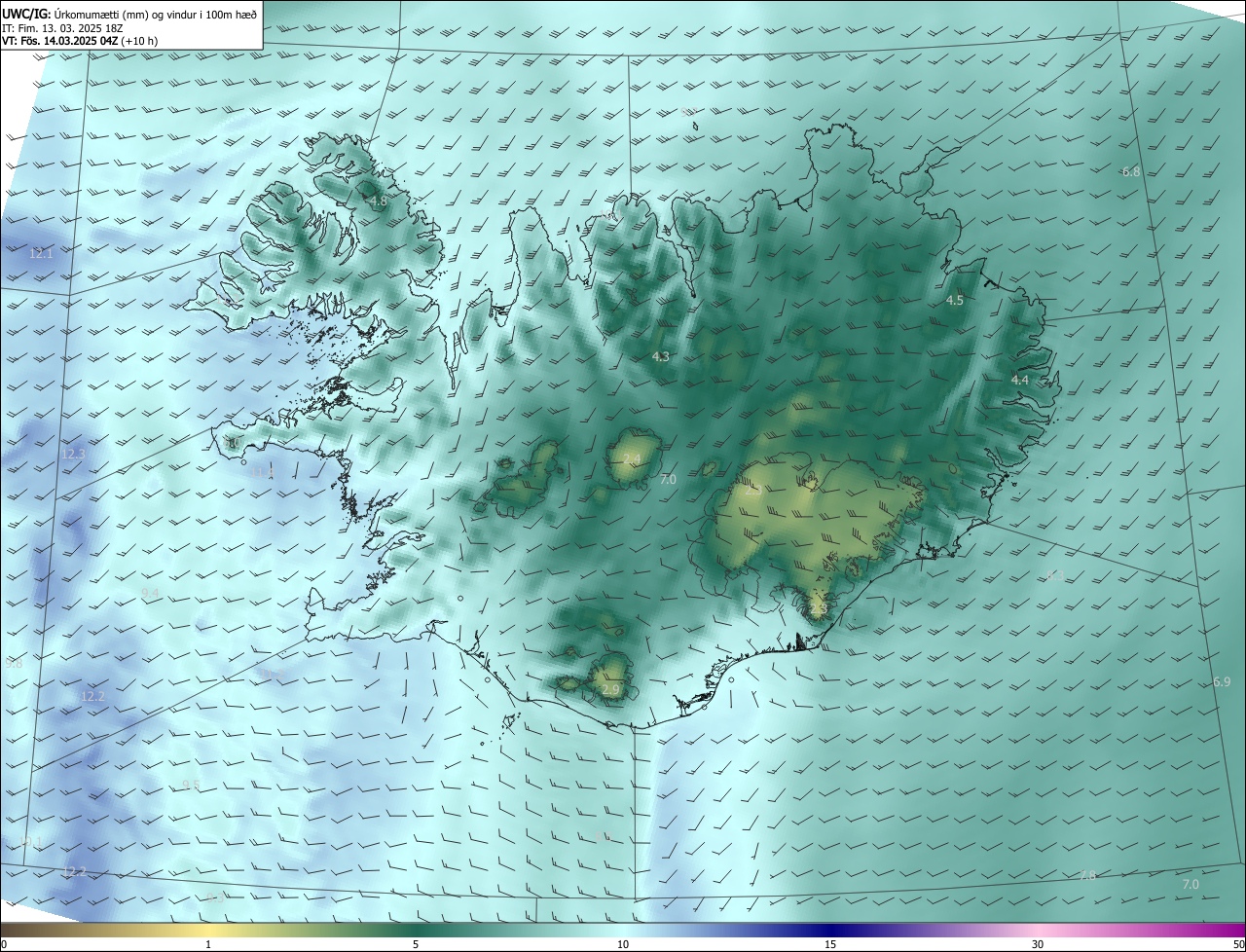The image size is (1246, 952).
Task: Click the 9.5 value label
Action: pyautogui.click(x=191, y=785)
